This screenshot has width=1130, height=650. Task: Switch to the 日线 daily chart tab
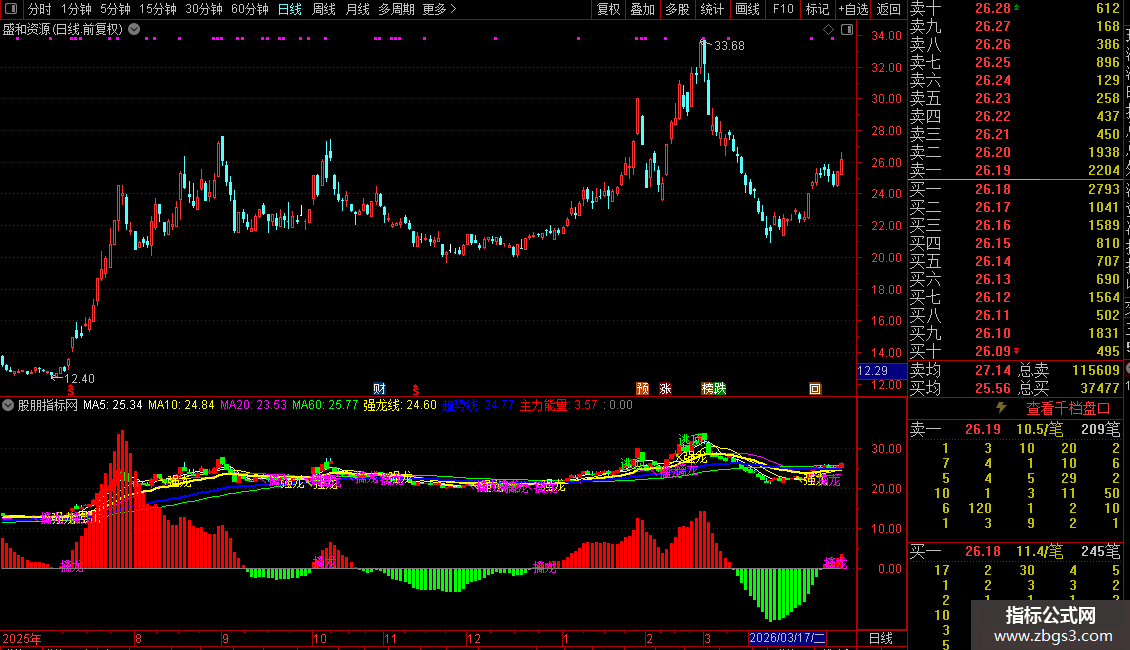point(290,9)
